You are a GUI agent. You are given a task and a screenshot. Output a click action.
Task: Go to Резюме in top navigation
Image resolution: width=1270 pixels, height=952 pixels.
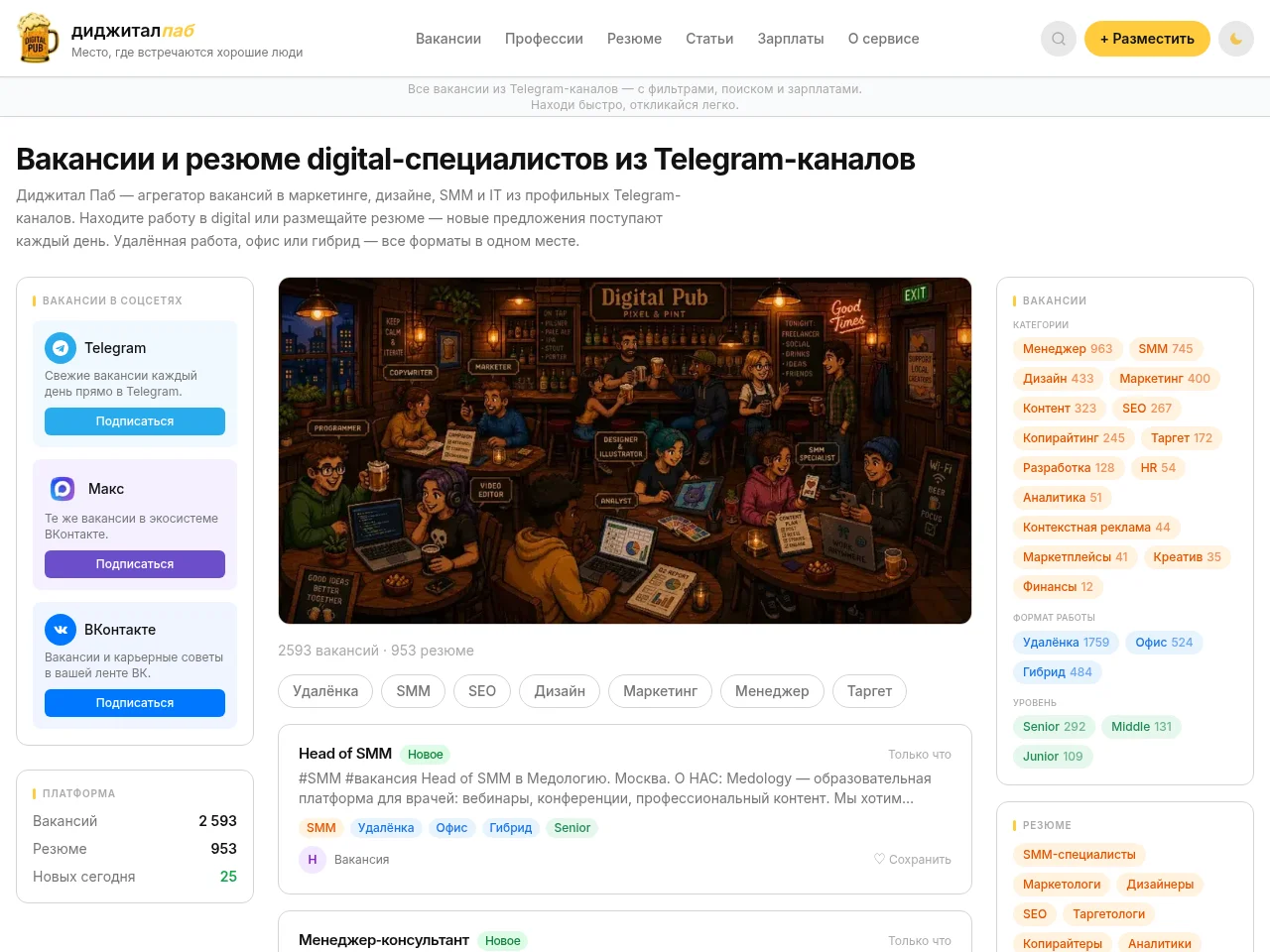tap(634, 39)
